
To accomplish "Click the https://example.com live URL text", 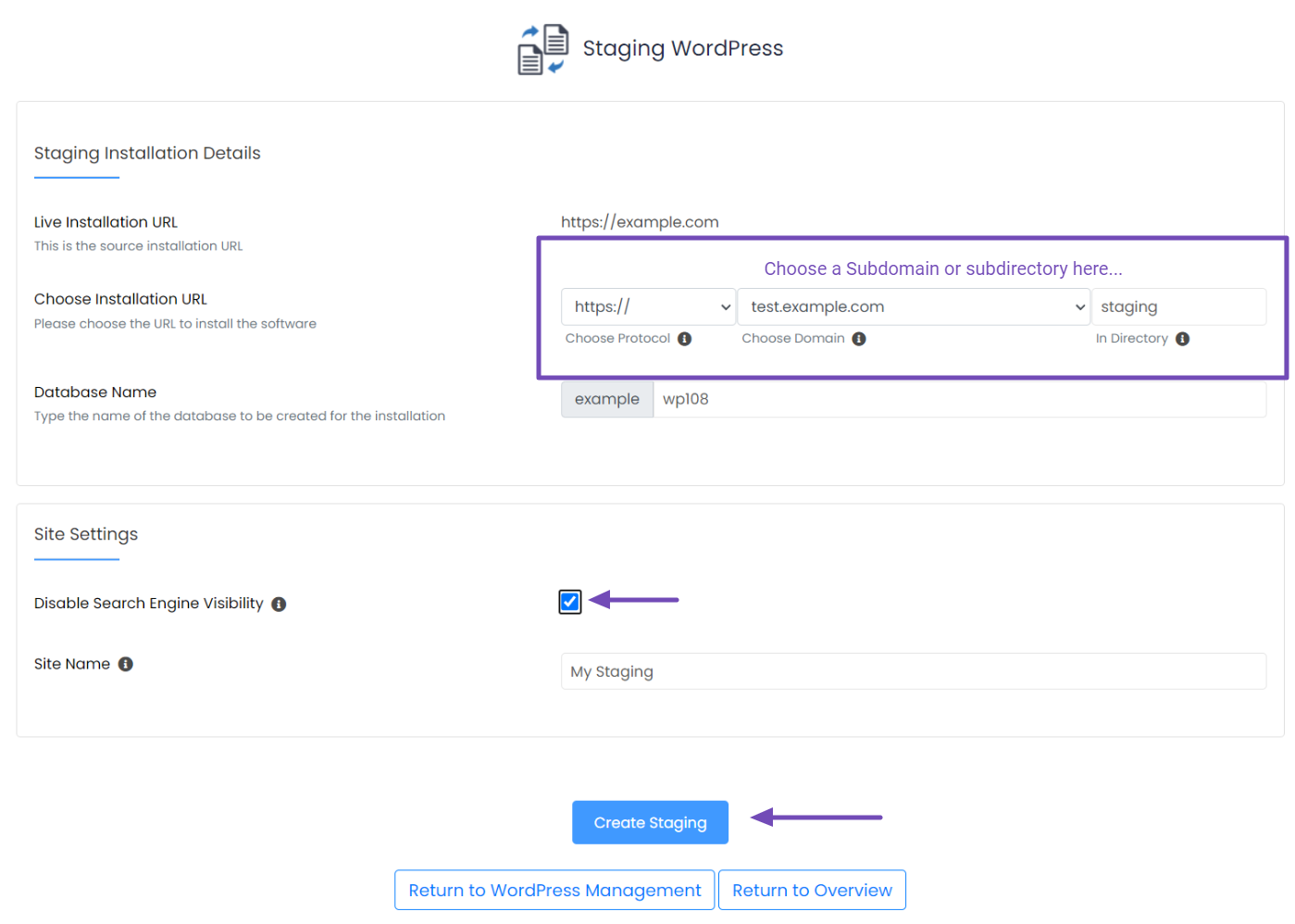I will pyautogui.click(x=640, y=222).
